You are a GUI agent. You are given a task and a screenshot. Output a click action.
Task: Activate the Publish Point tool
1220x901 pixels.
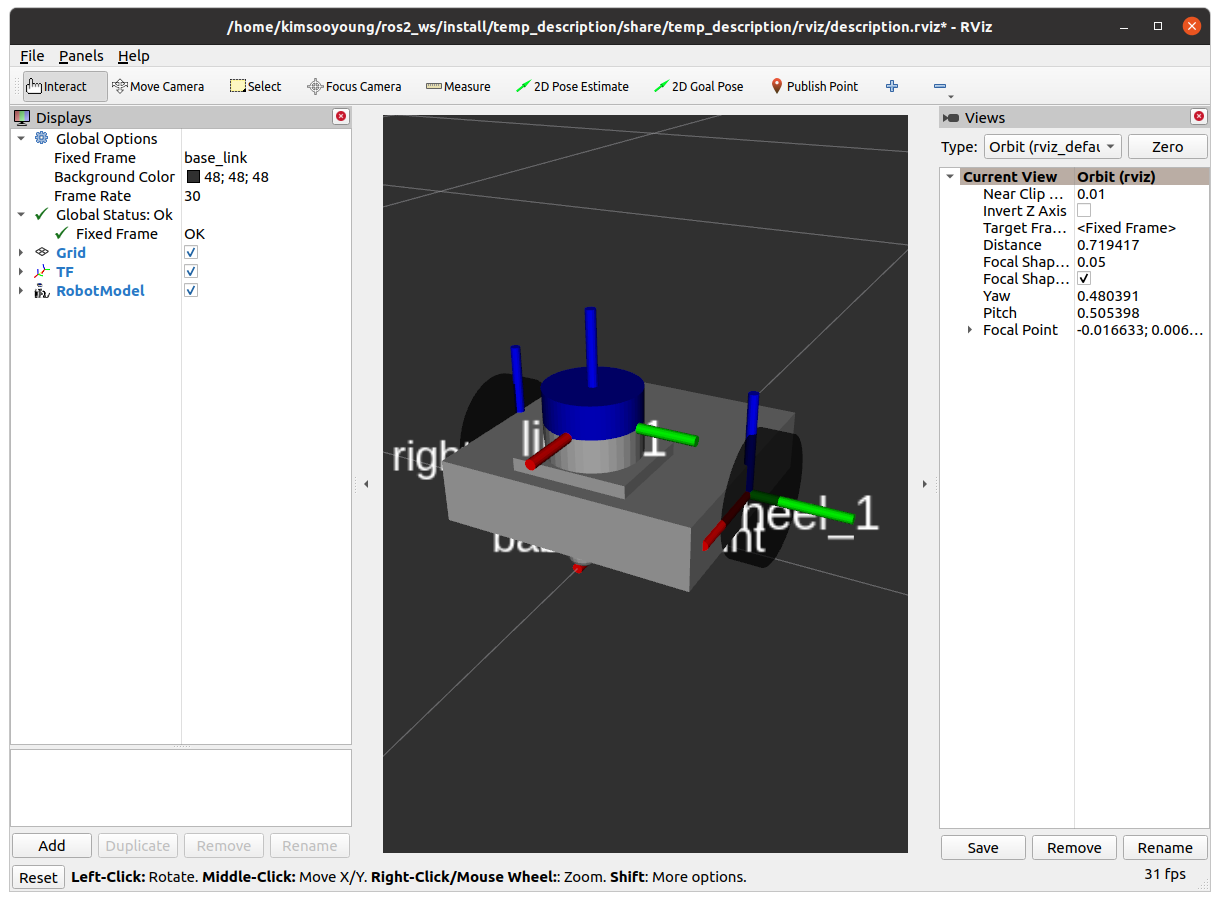coord(814,86)
